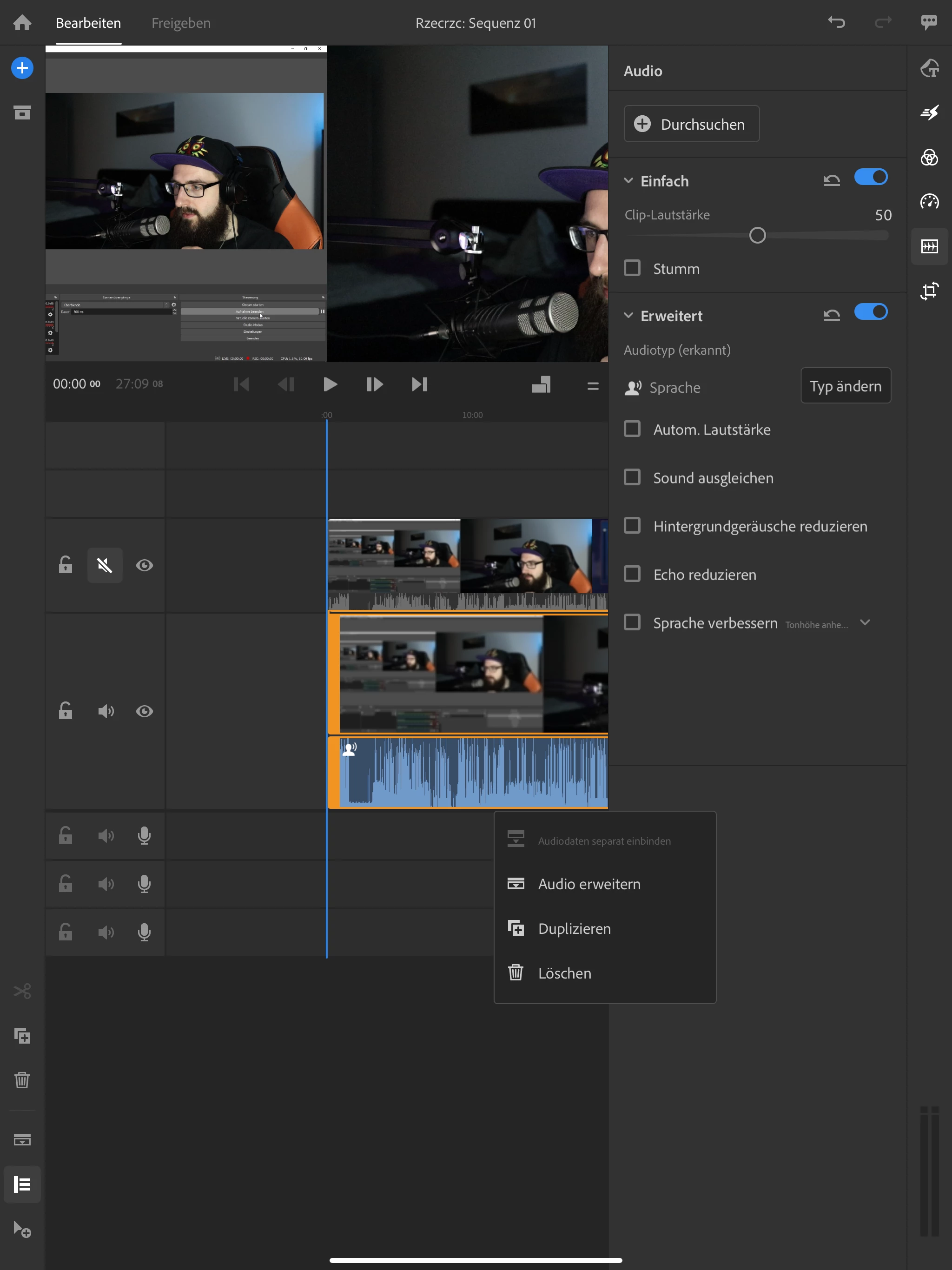952x1270 pixels.
Task: Click the Clip-Lautstärke slider handle
Action: [x=757, y=235]
